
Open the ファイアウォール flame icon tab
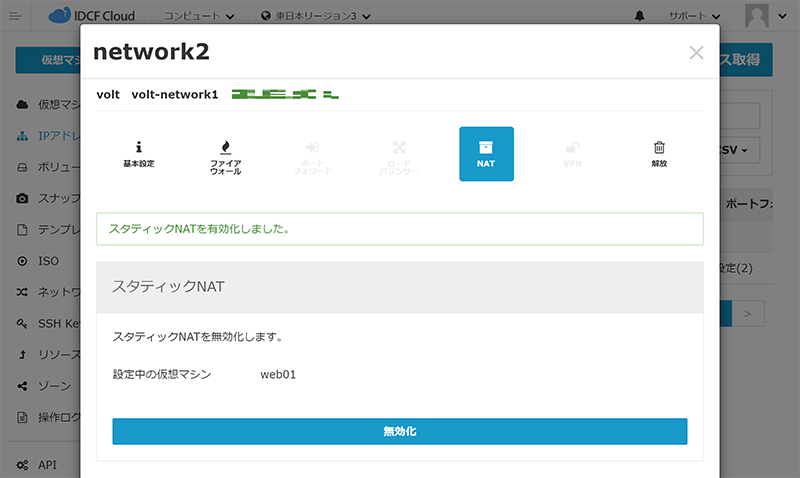click(225, 155)
